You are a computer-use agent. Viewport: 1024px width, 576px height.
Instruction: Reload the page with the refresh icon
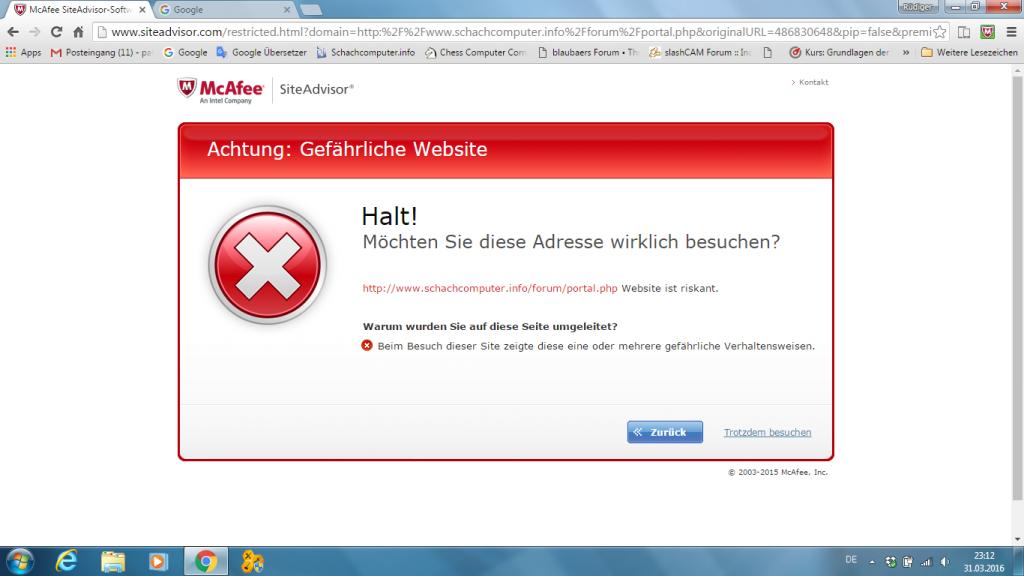(57, 32)
